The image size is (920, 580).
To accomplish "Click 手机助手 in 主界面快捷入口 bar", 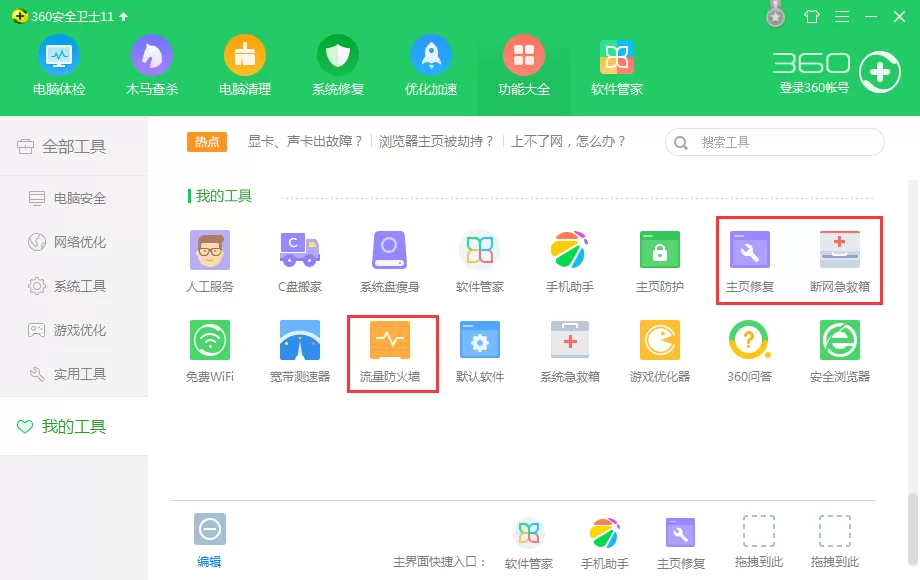I will pos(604,543).
